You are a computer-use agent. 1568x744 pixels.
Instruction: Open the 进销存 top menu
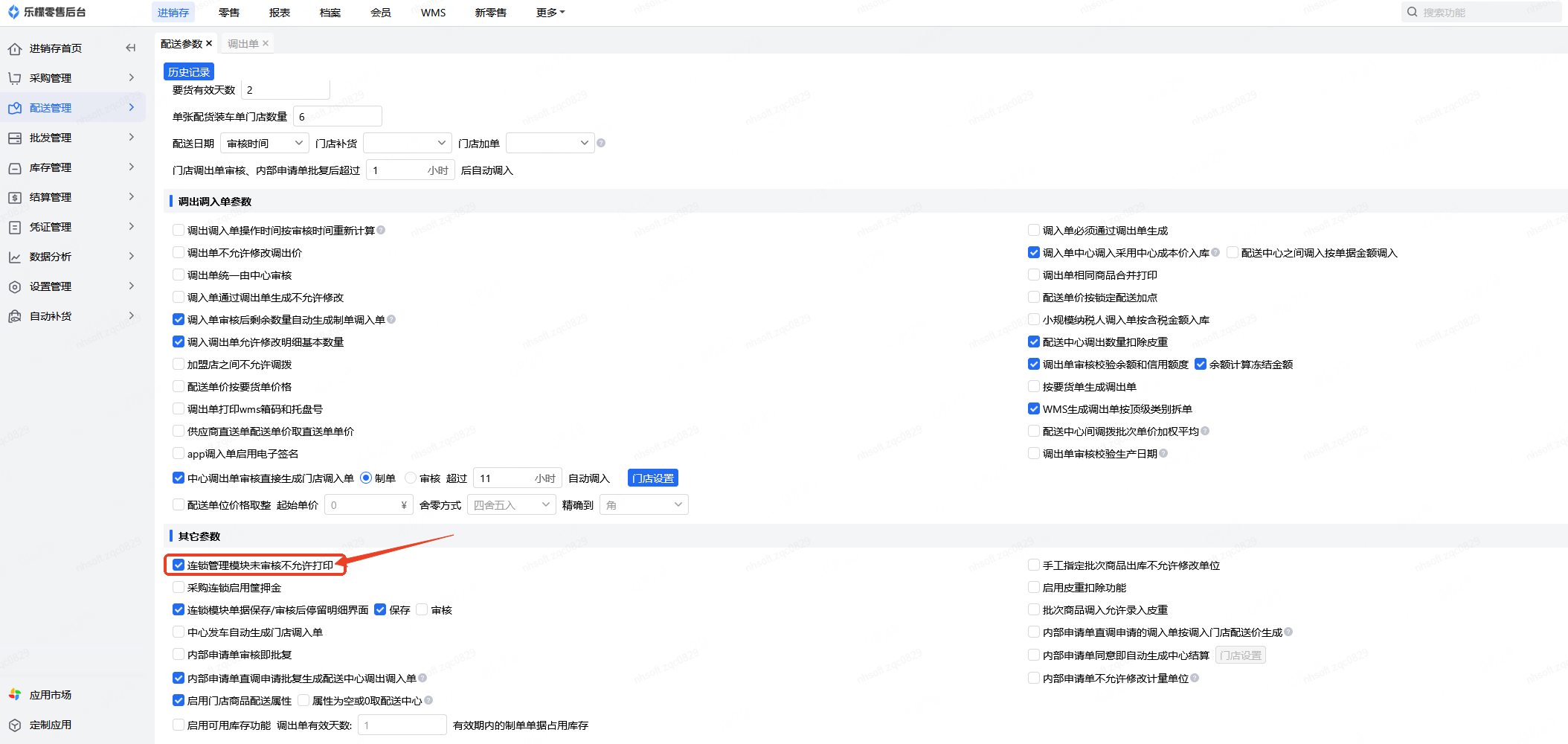pyautogui.click(x=173, y=13)
